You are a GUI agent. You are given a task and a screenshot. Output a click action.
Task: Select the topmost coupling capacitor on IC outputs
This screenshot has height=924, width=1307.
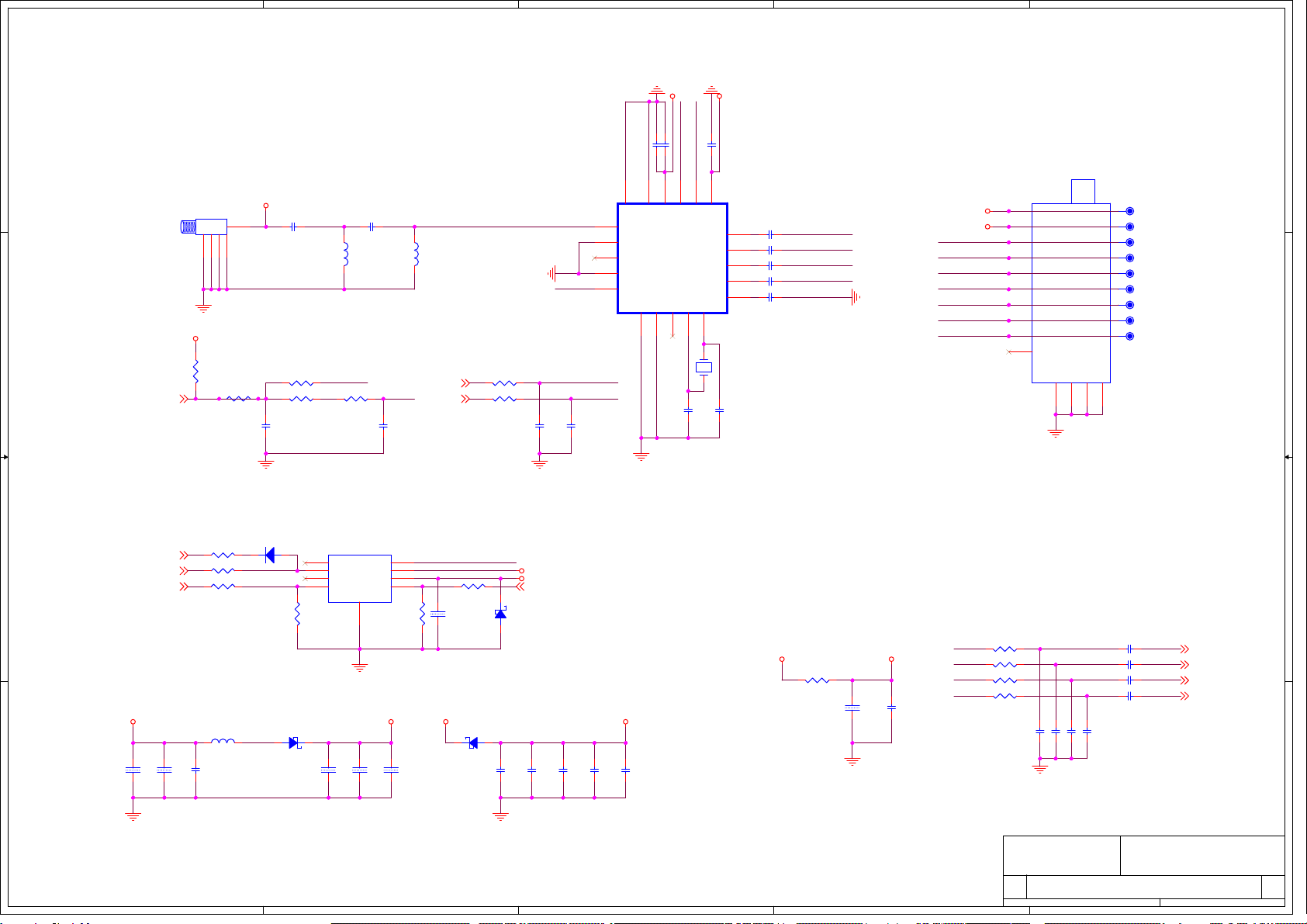click(770, 234)
